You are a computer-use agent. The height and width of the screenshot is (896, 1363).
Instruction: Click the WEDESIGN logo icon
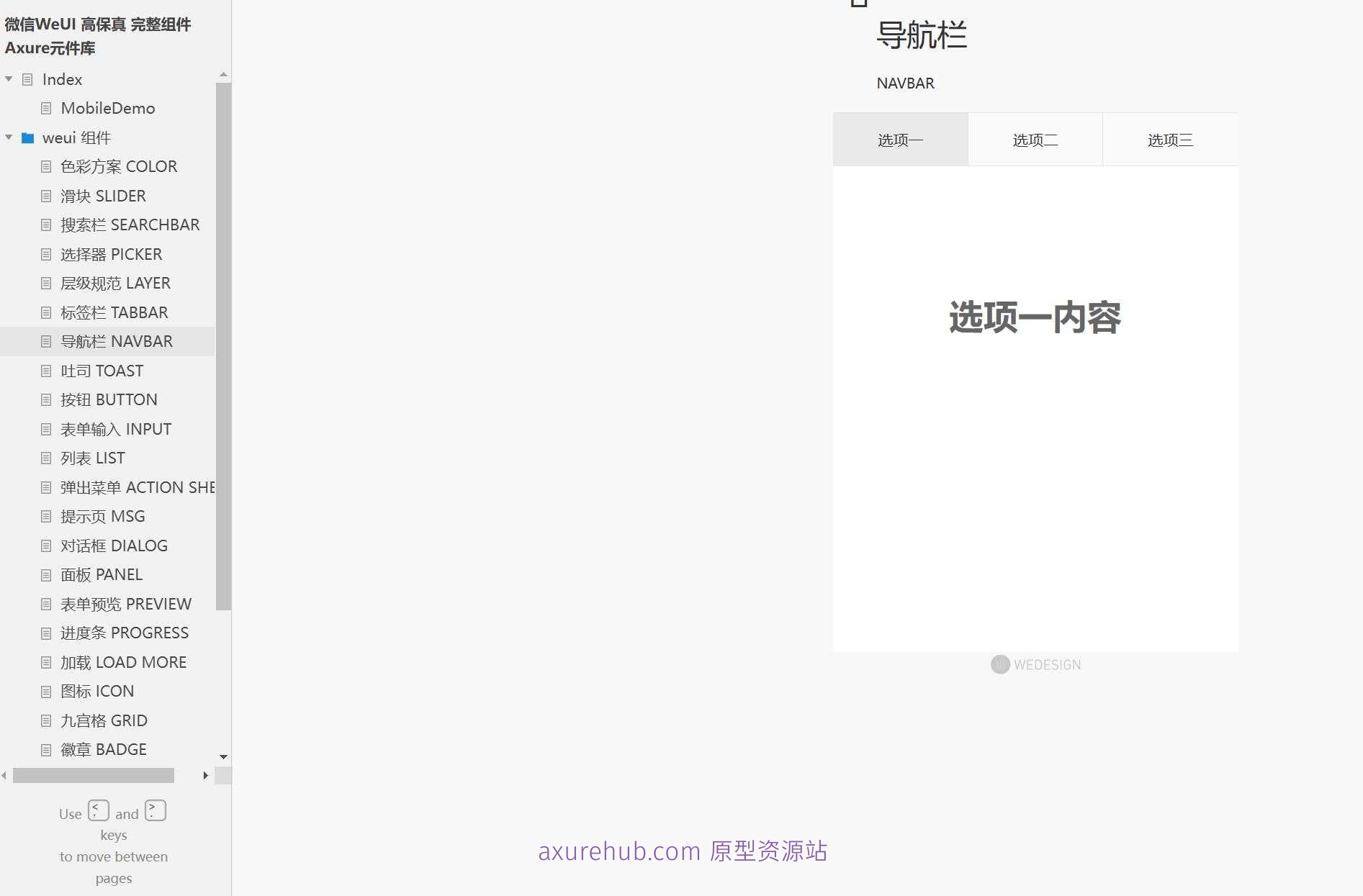pos(999,664)
